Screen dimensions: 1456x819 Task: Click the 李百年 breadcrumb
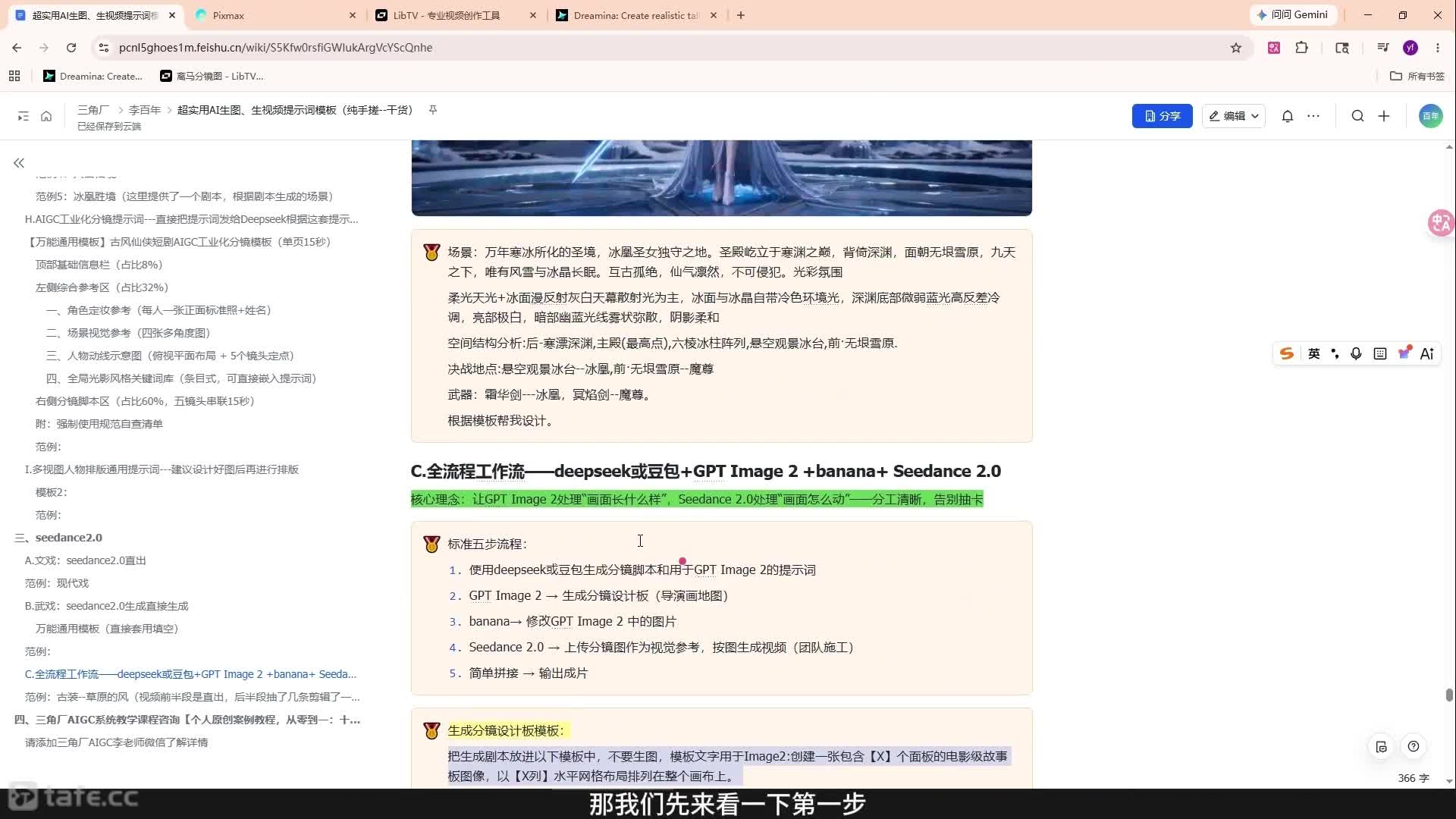(145, 110)
